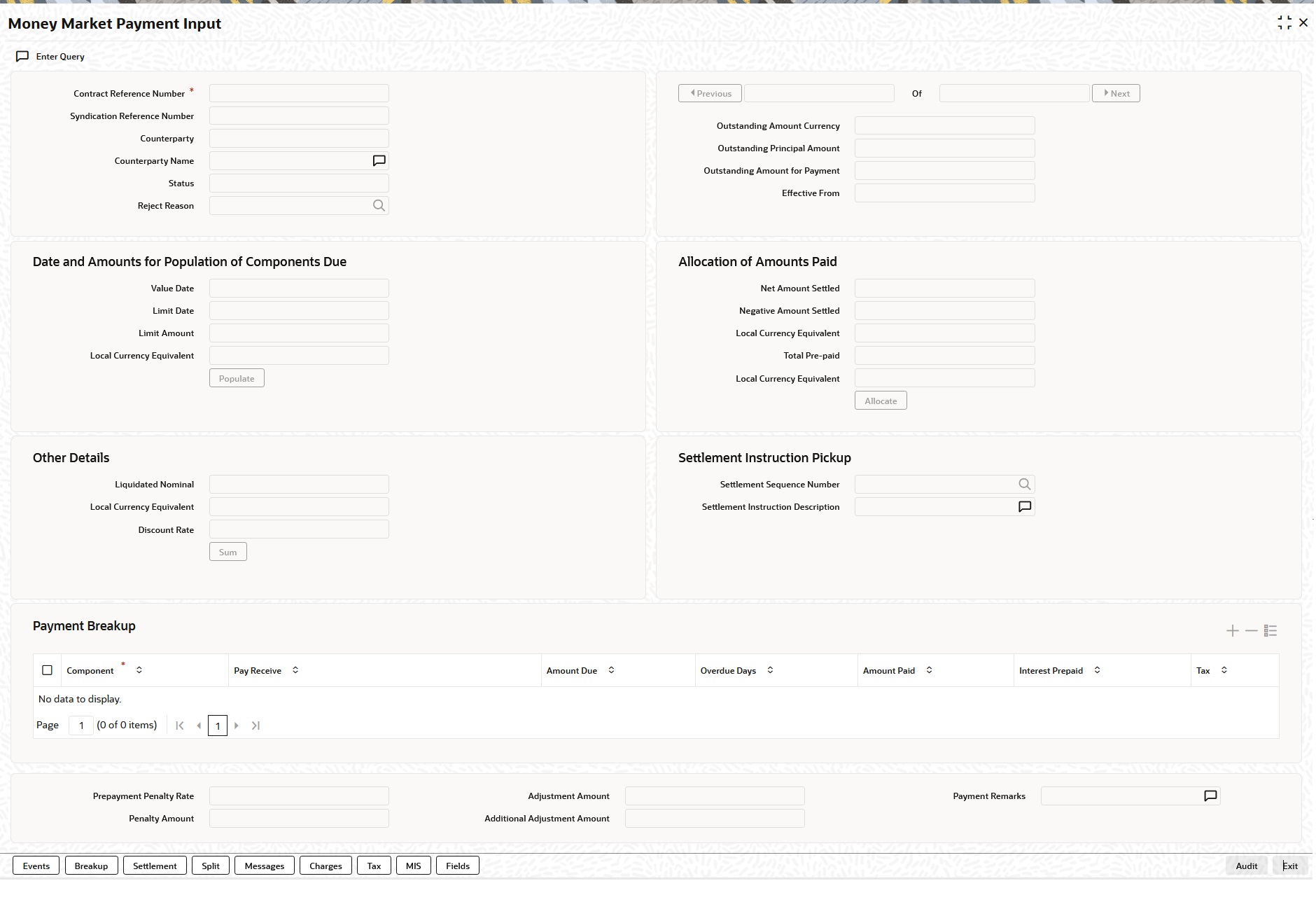Focus the Net Amount Settled field
The image size is (1316, 916).
click(945, 289)
